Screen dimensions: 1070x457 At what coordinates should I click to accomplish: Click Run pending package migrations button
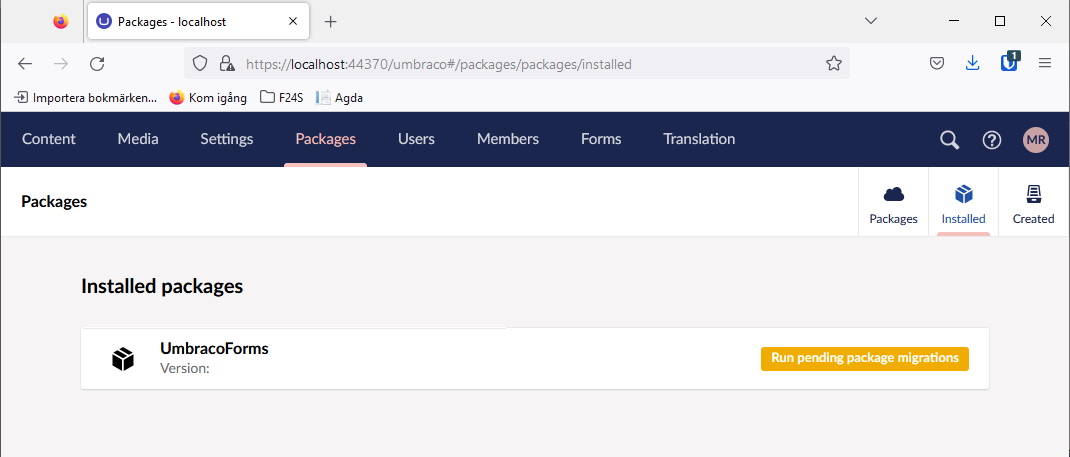click(865, 359)
